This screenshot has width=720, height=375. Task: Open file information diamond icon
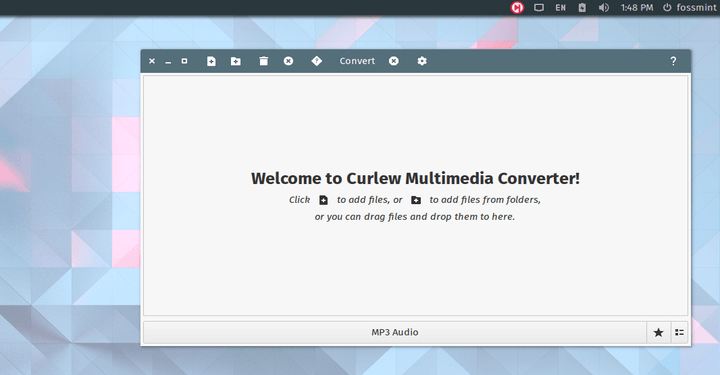[x=316, y=61]
